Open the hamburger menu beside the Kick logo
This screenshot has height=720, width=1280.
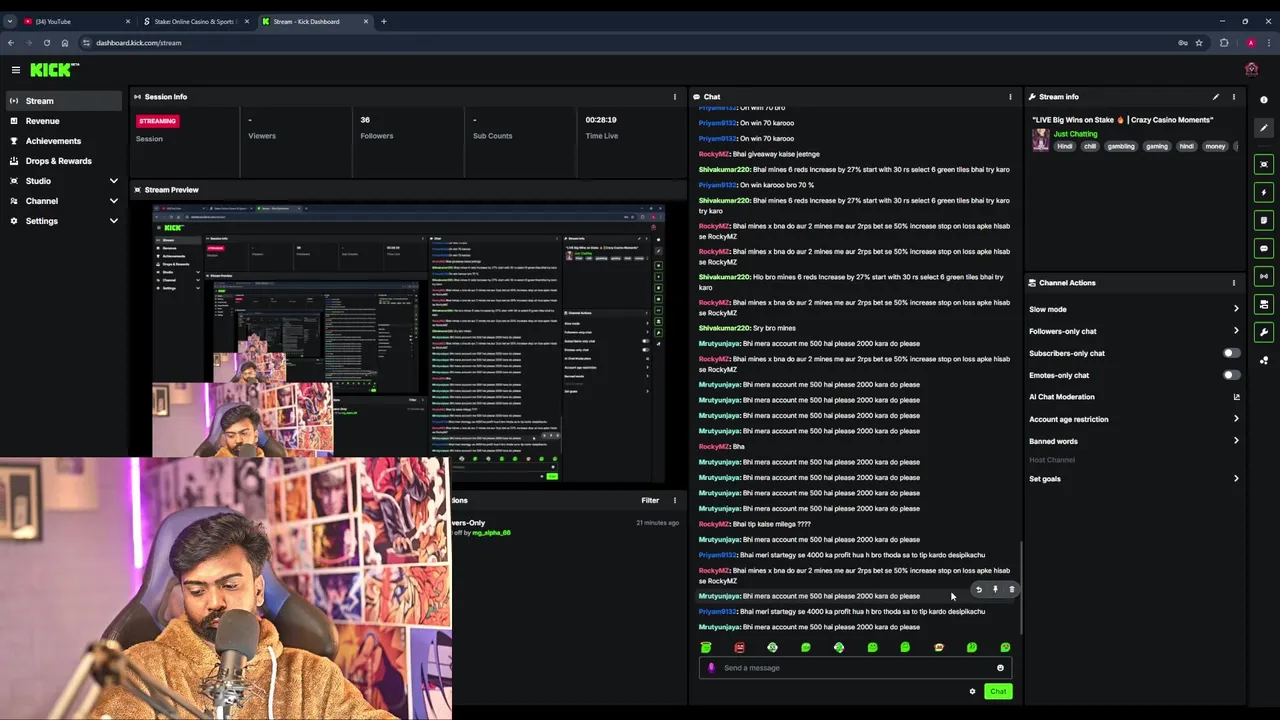click(16, 69)
